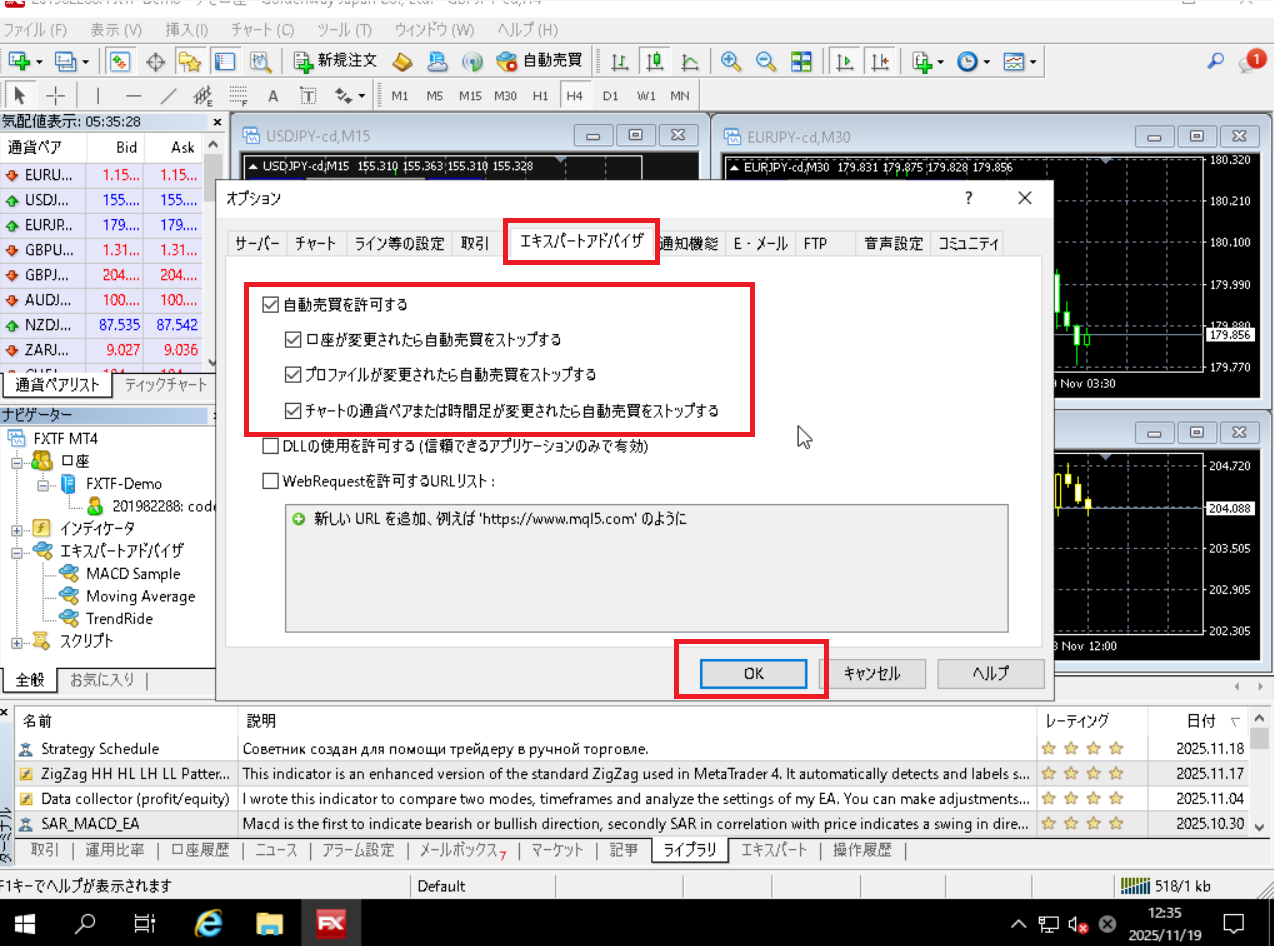Click the zoom in magnifier icon
The width and height of the screenshot is (1274, 946).
tap(731, 61)
